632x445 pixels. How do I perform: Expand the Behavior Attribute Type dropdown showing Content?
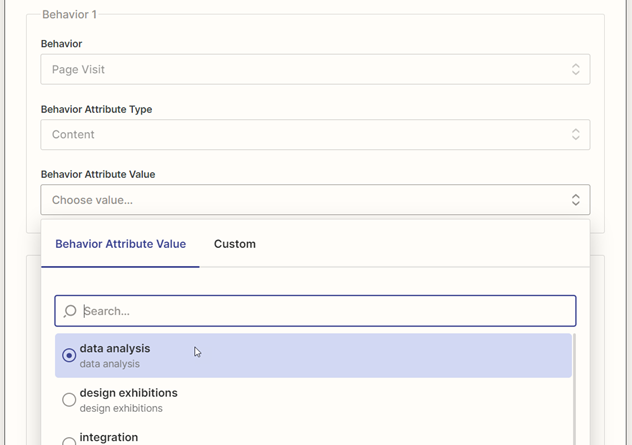[300, 135]
